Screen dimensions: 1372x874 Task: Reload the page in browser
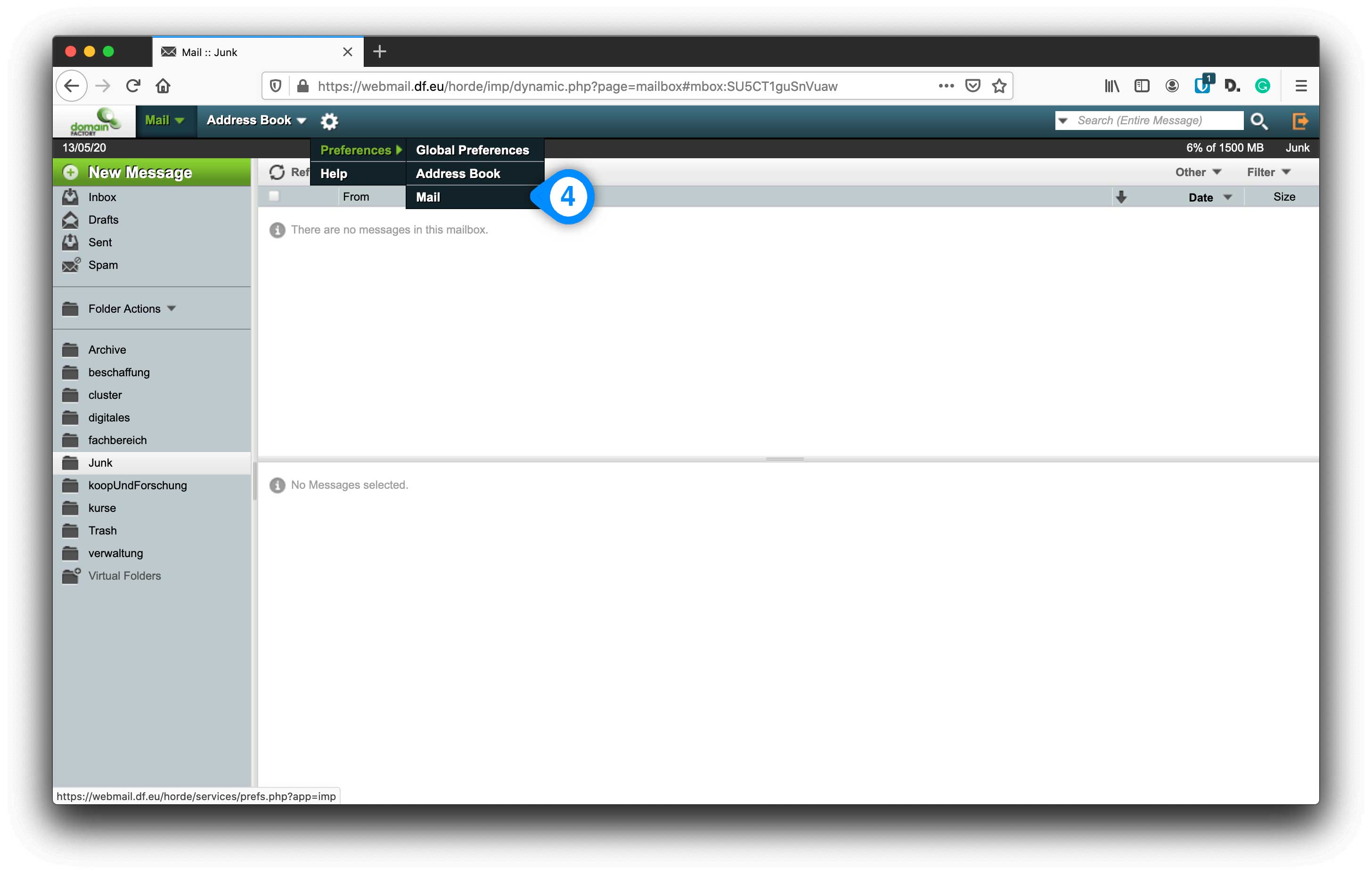pos(133,86)
